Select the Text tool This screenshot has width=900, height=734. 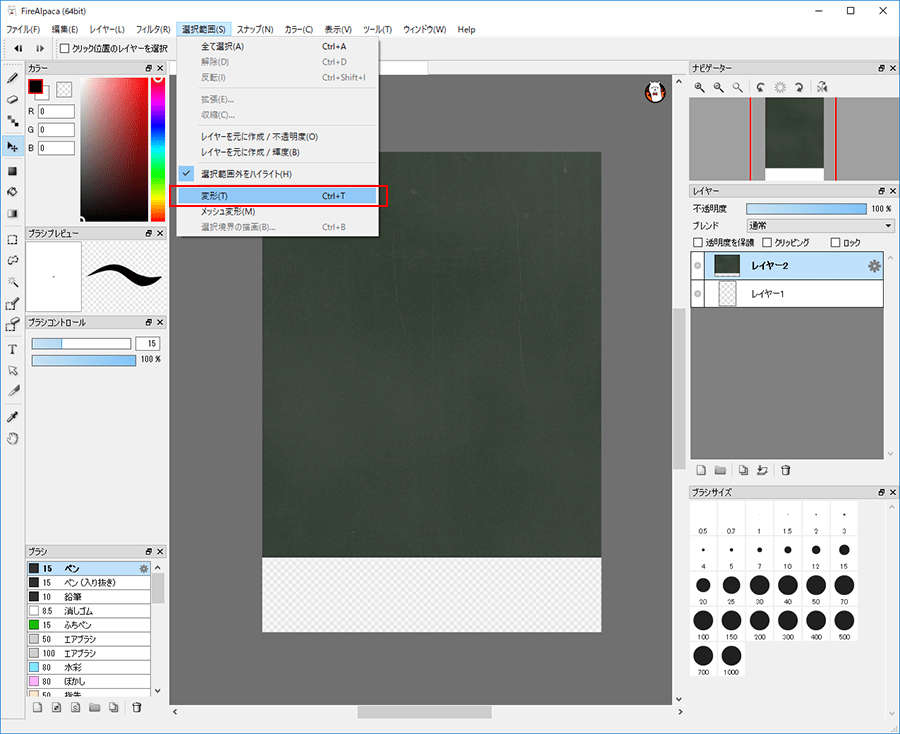coord(13,349)
